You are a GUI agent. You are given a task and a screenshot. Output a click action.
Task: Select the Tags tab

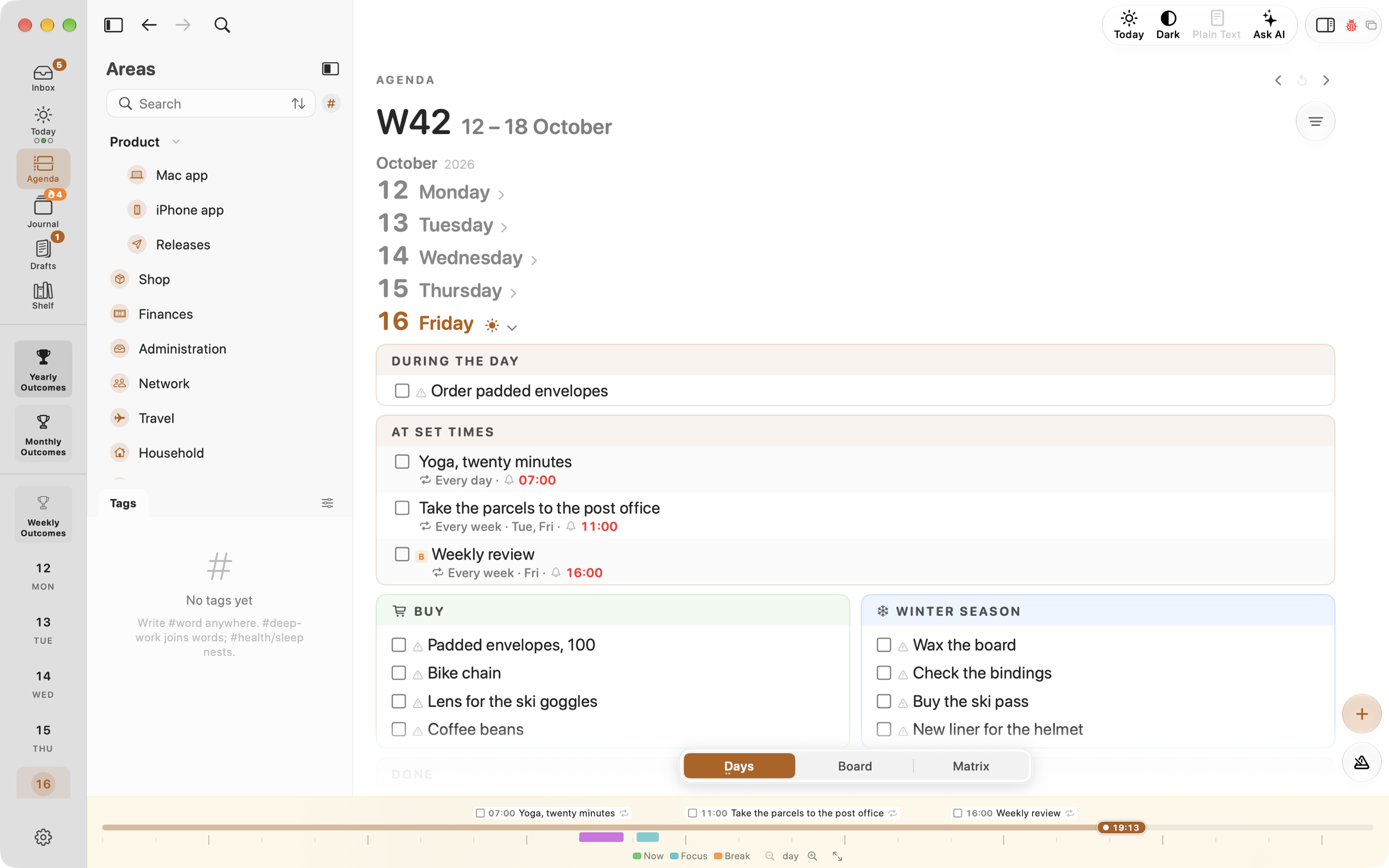coord(123,503)
